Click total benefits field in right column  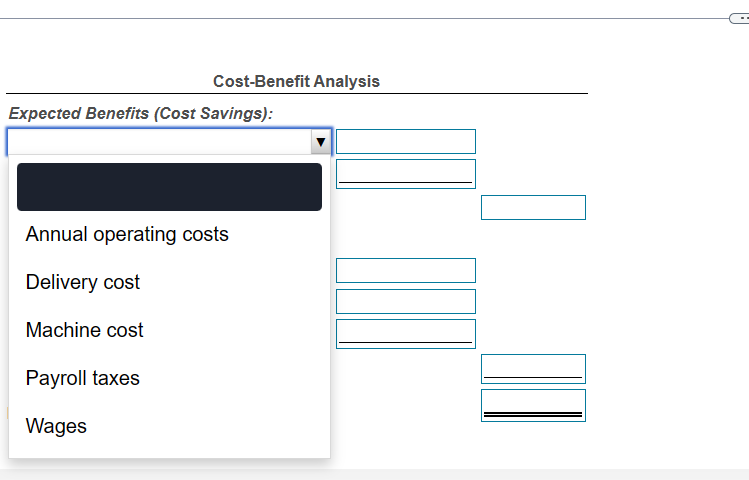click(x=534, y=207)
